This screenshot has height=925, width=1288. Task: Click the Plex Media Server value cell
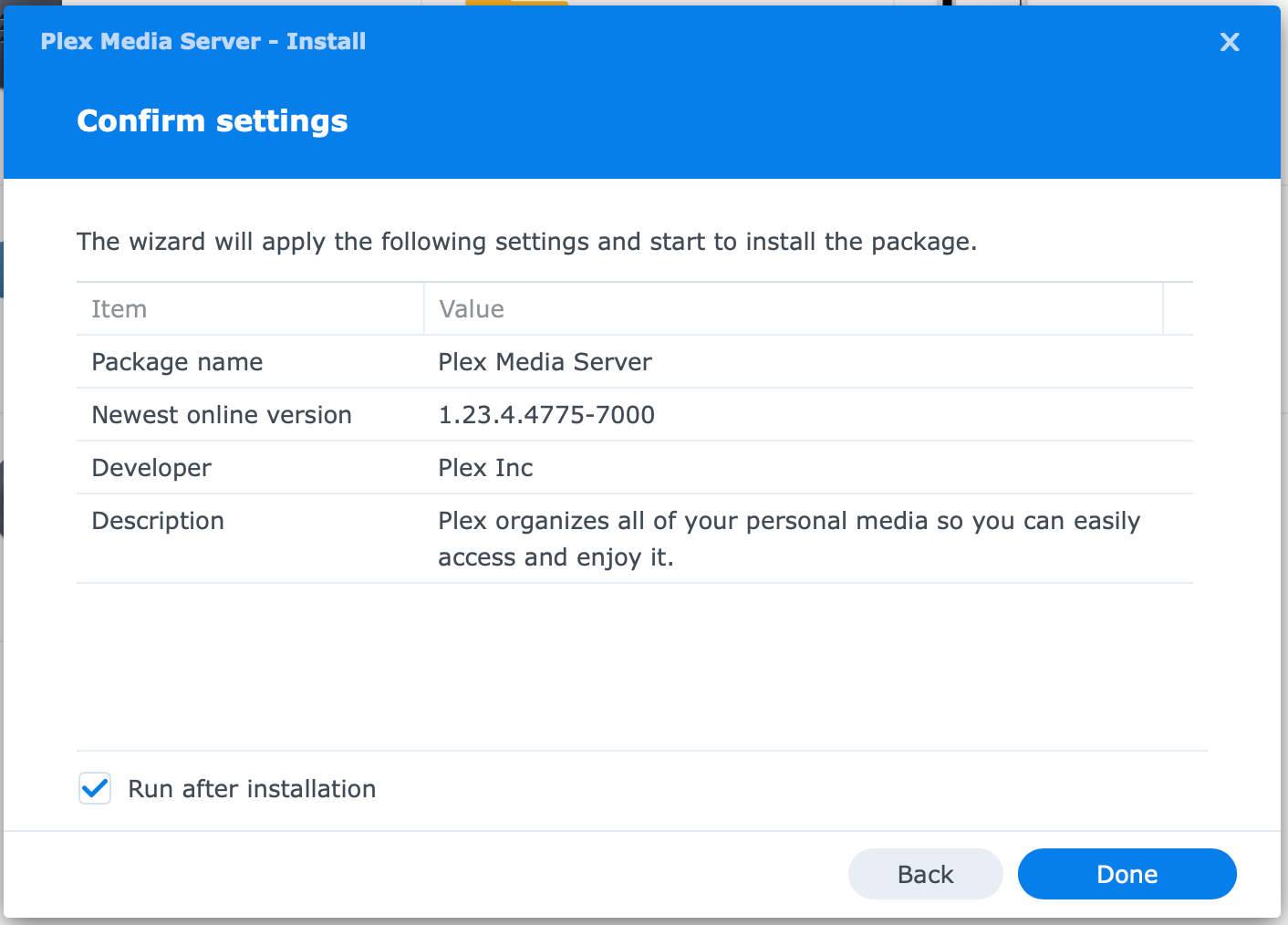[545, 362]
